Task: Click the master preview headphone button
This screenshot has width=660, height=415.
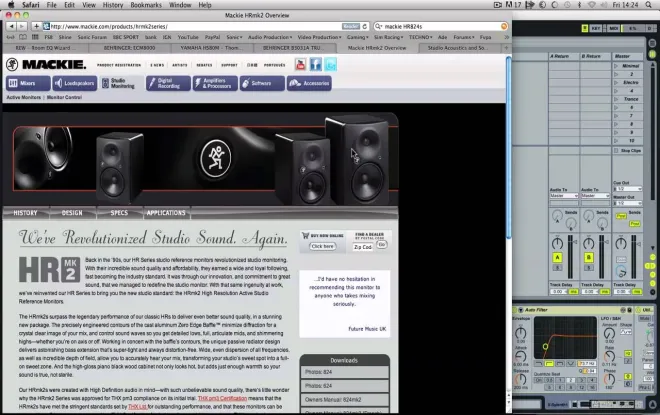Action: [621, 271]
